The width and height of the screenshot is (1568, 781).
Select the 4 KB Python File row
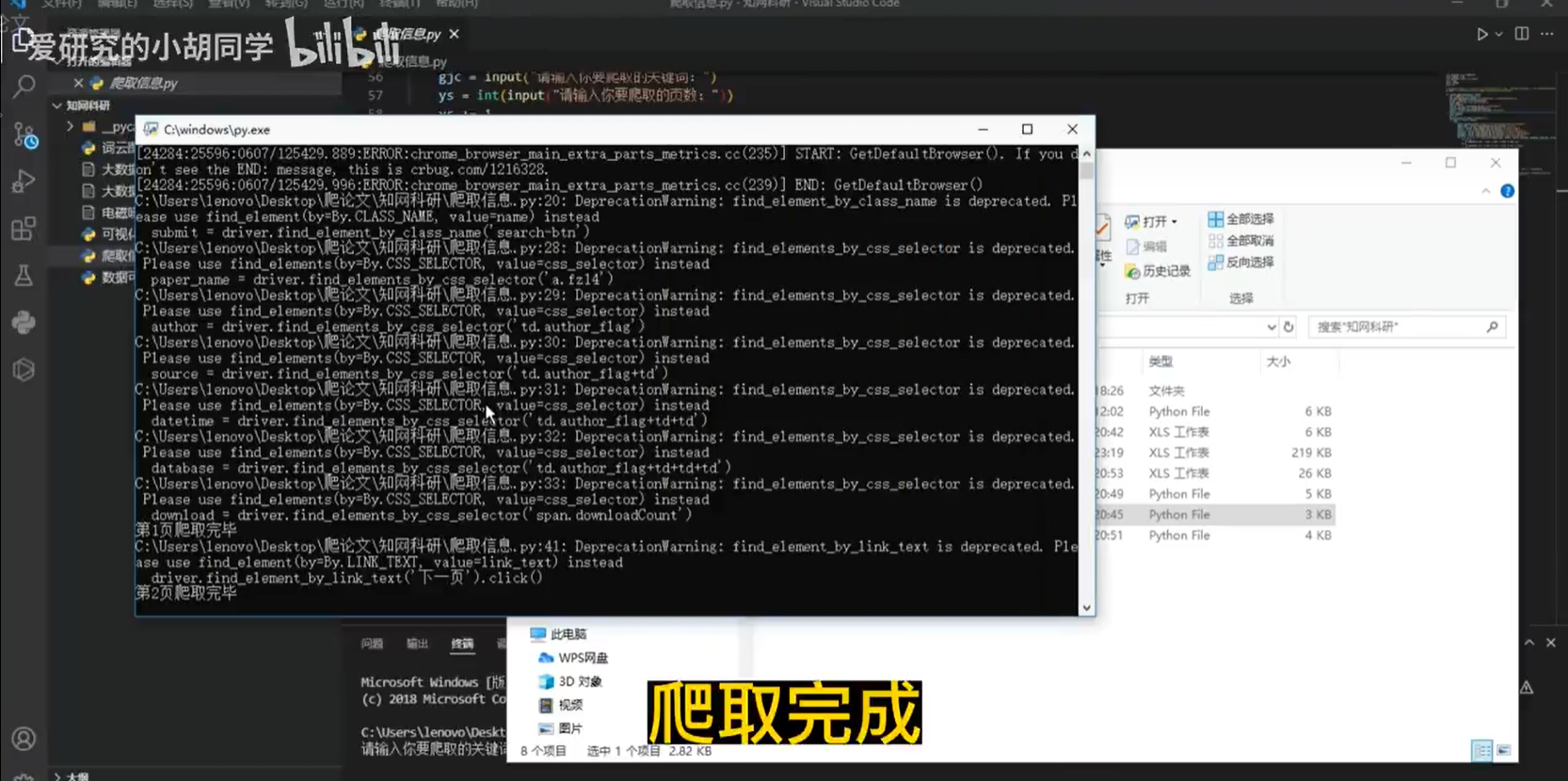1214,535
